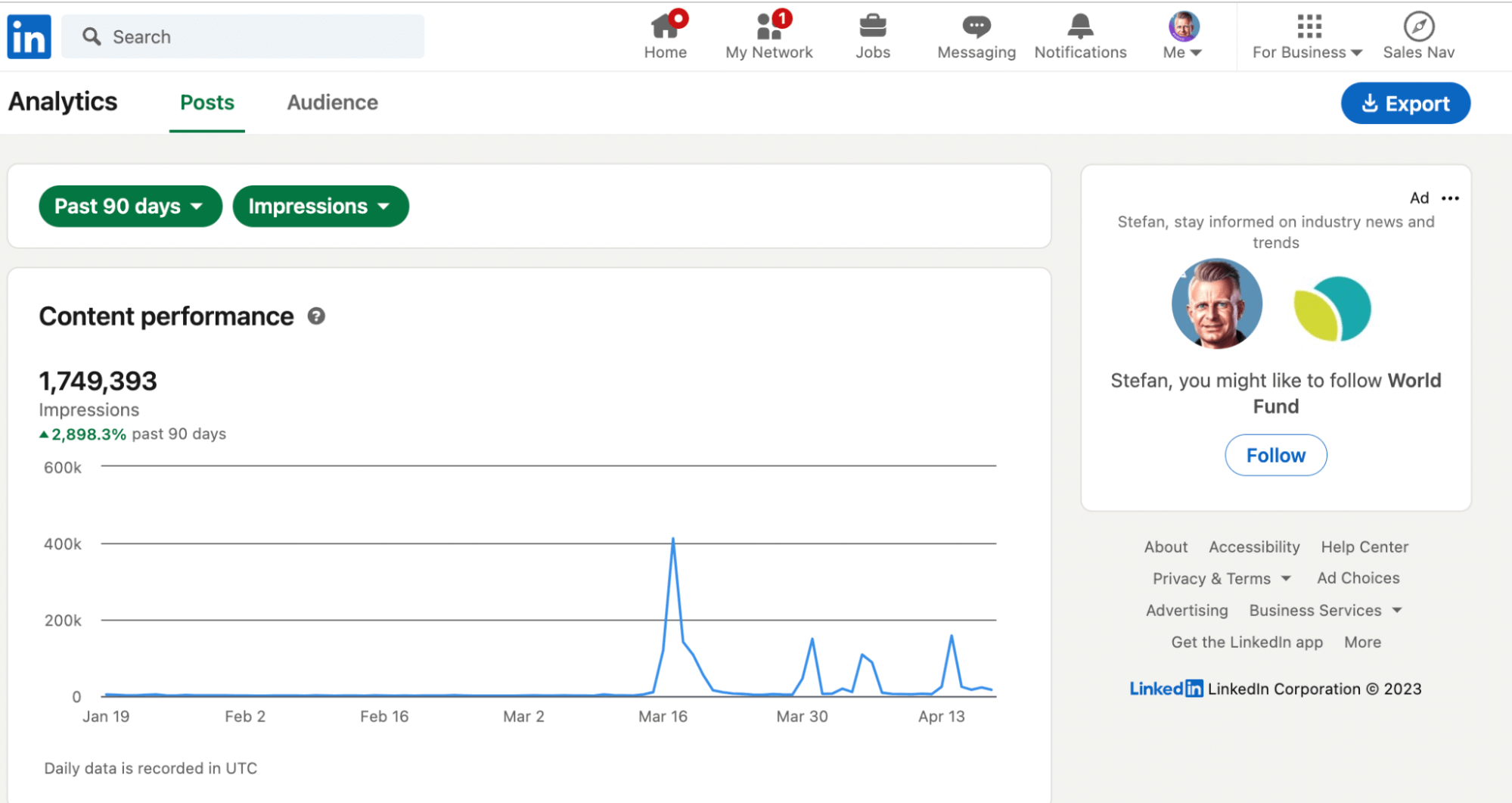Check the Notifications bell icon
Image resolution: width=1512 pixels, height=803 pixels.
[1079, 26]
